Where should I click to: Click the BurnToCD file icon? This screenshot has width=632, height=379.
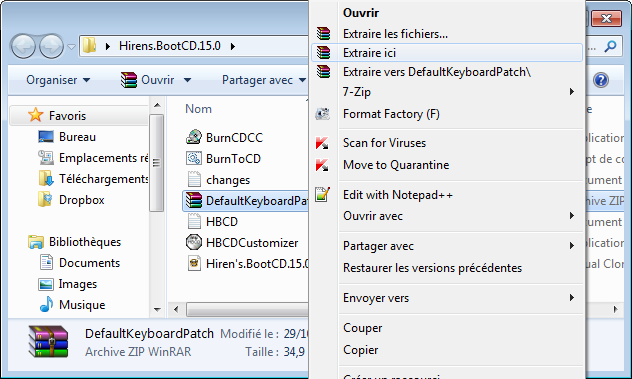(x=194, y=158)
